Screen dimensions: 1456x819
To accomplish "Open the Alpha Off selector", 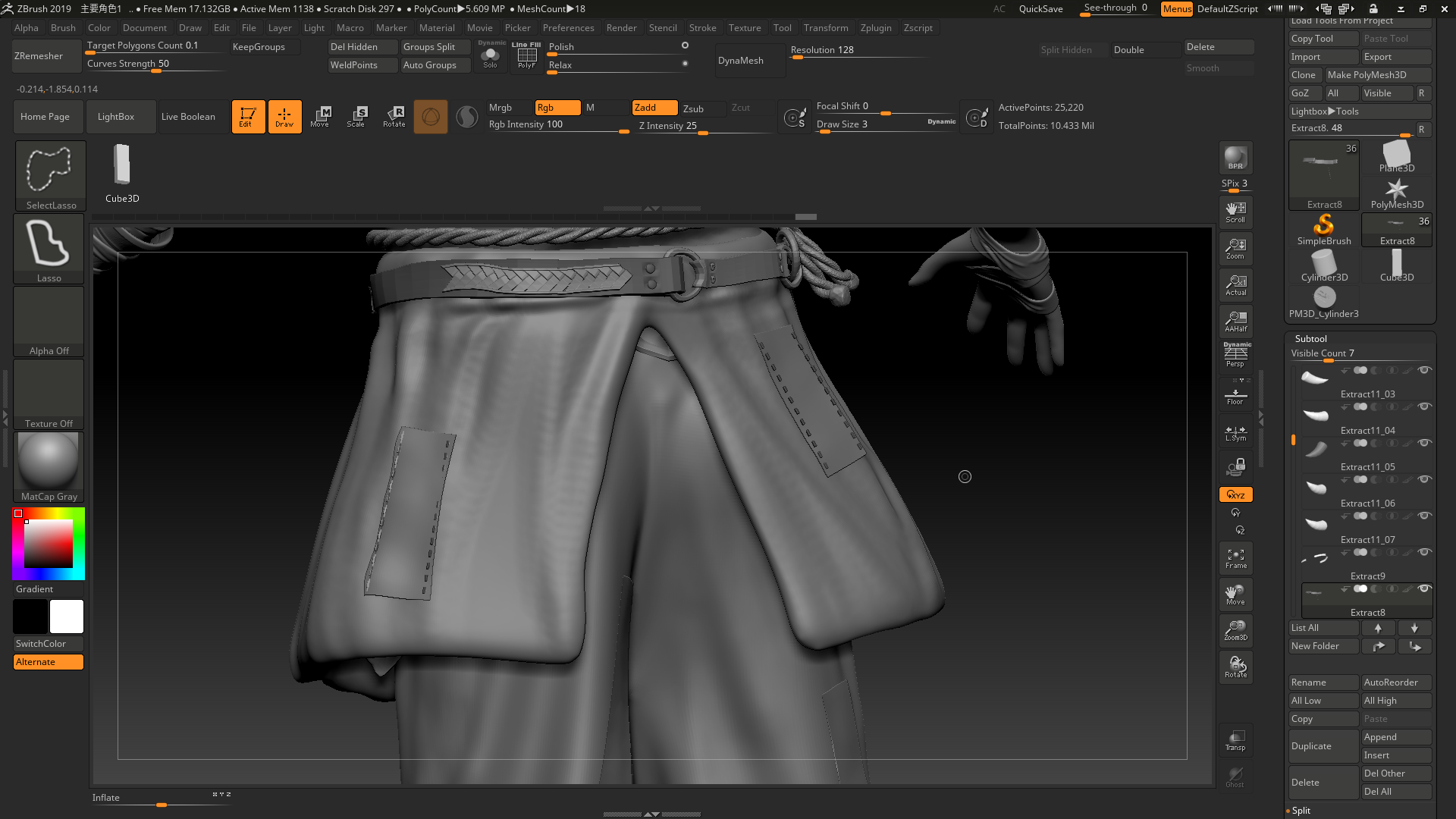I will pos(49,322).
